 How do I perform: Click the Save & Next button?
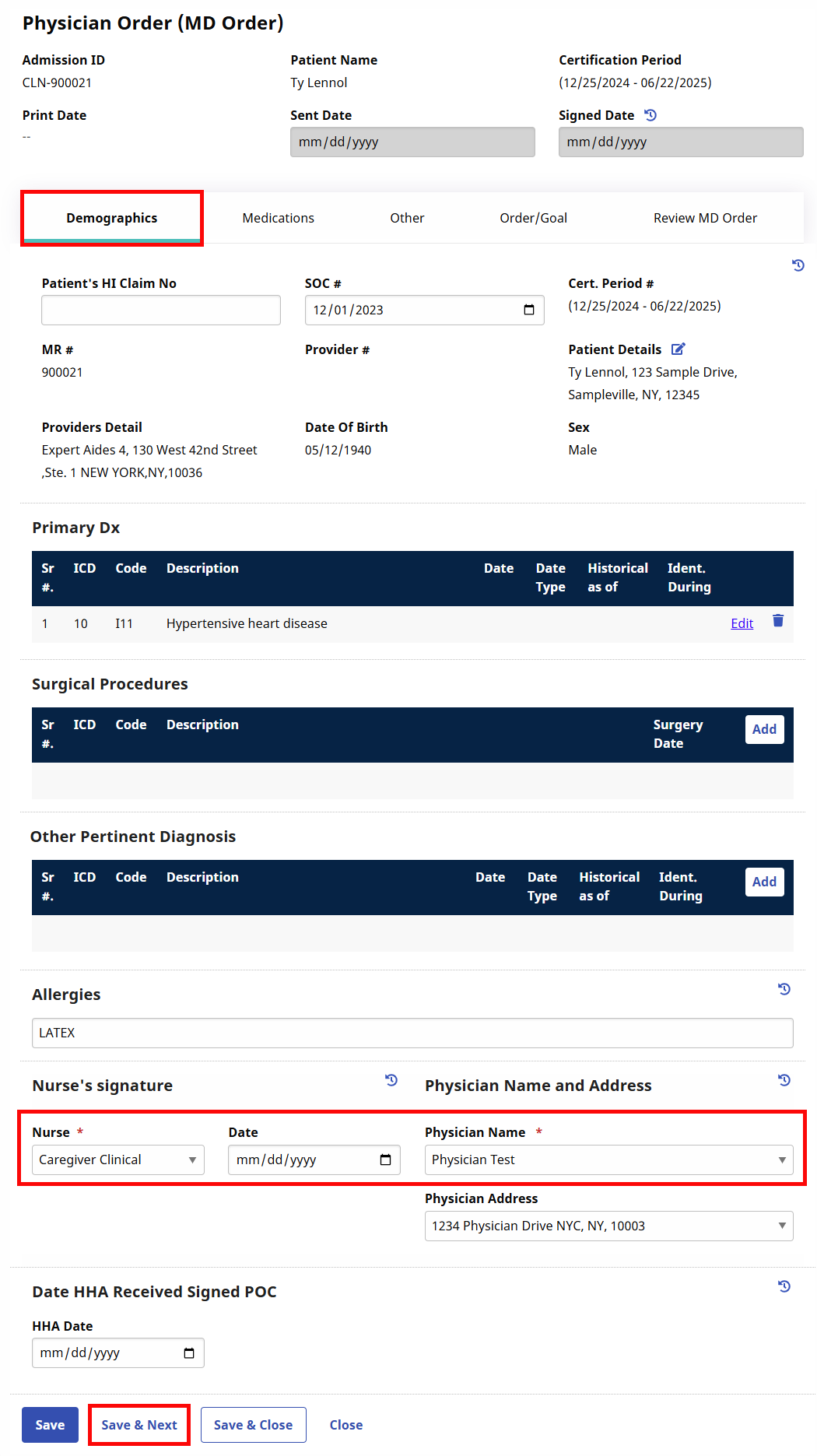coord(139,1424)
